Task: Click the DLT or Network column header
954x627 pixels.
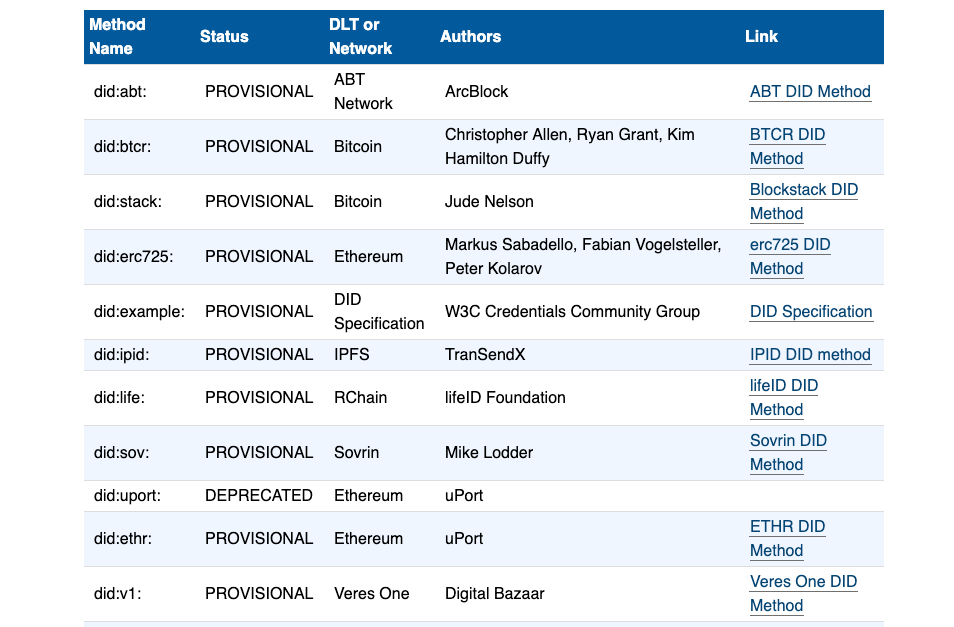Action: point(360,36)
